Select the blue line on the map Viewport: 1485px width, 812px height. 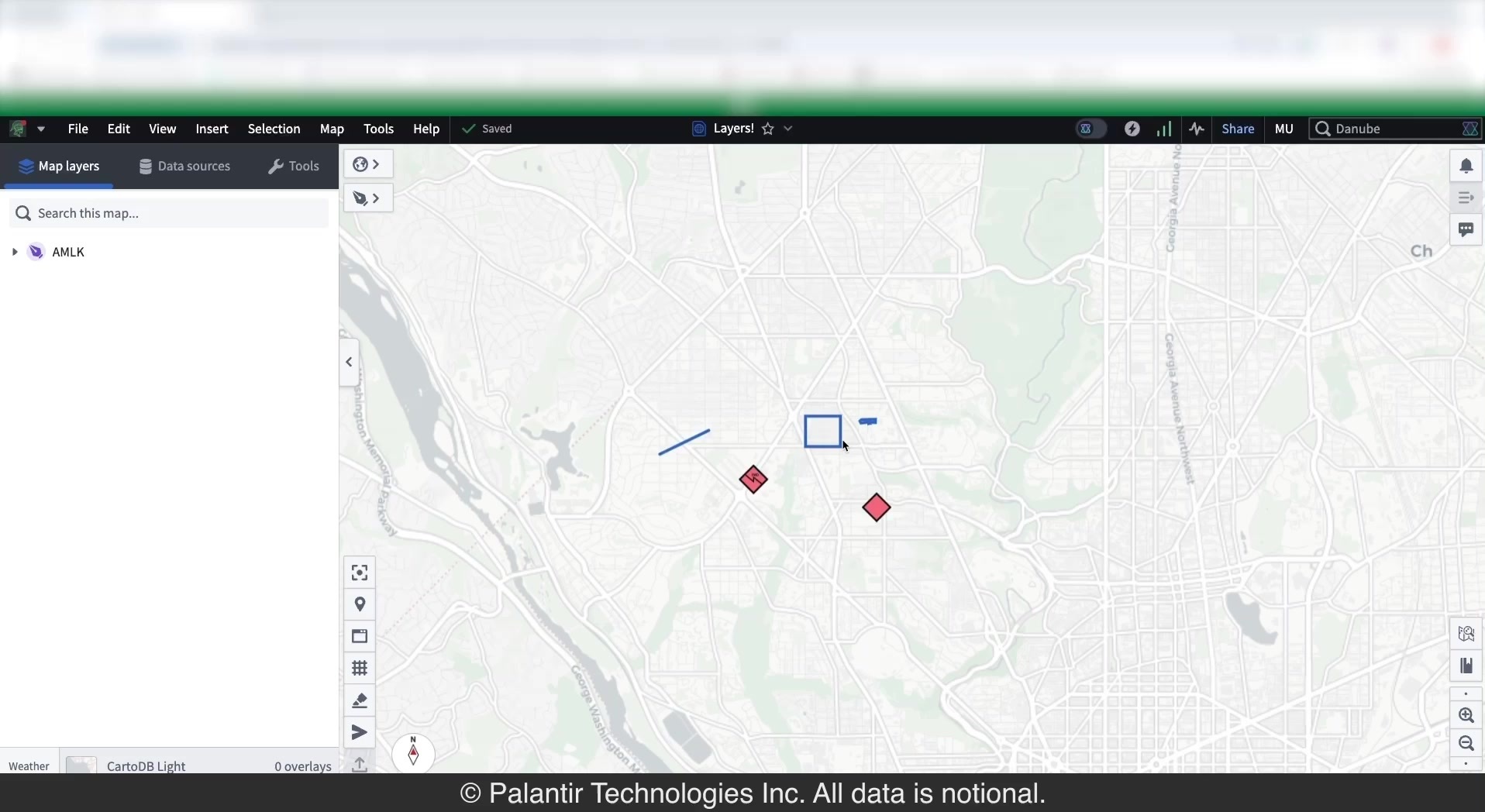tap(684, 442)
